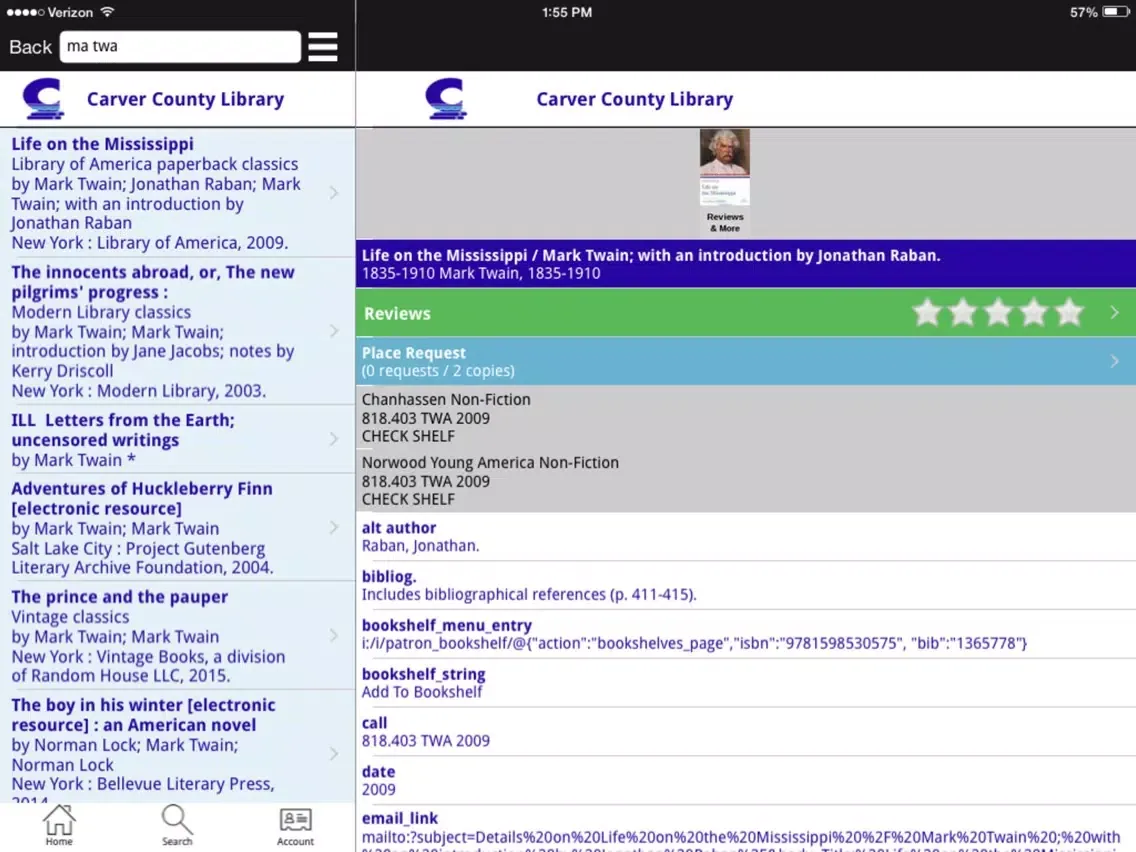Tap the Home icon in bottom bar
This screenshot has width=1136, height=852.
[x=59, y=825]
